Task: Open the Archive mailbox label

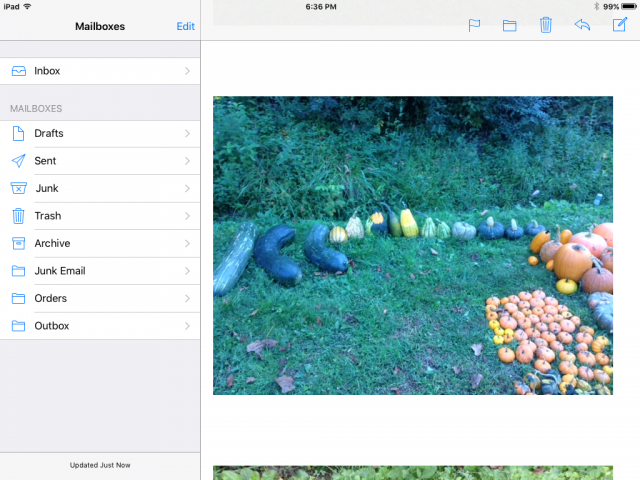Action: point(52,243)
